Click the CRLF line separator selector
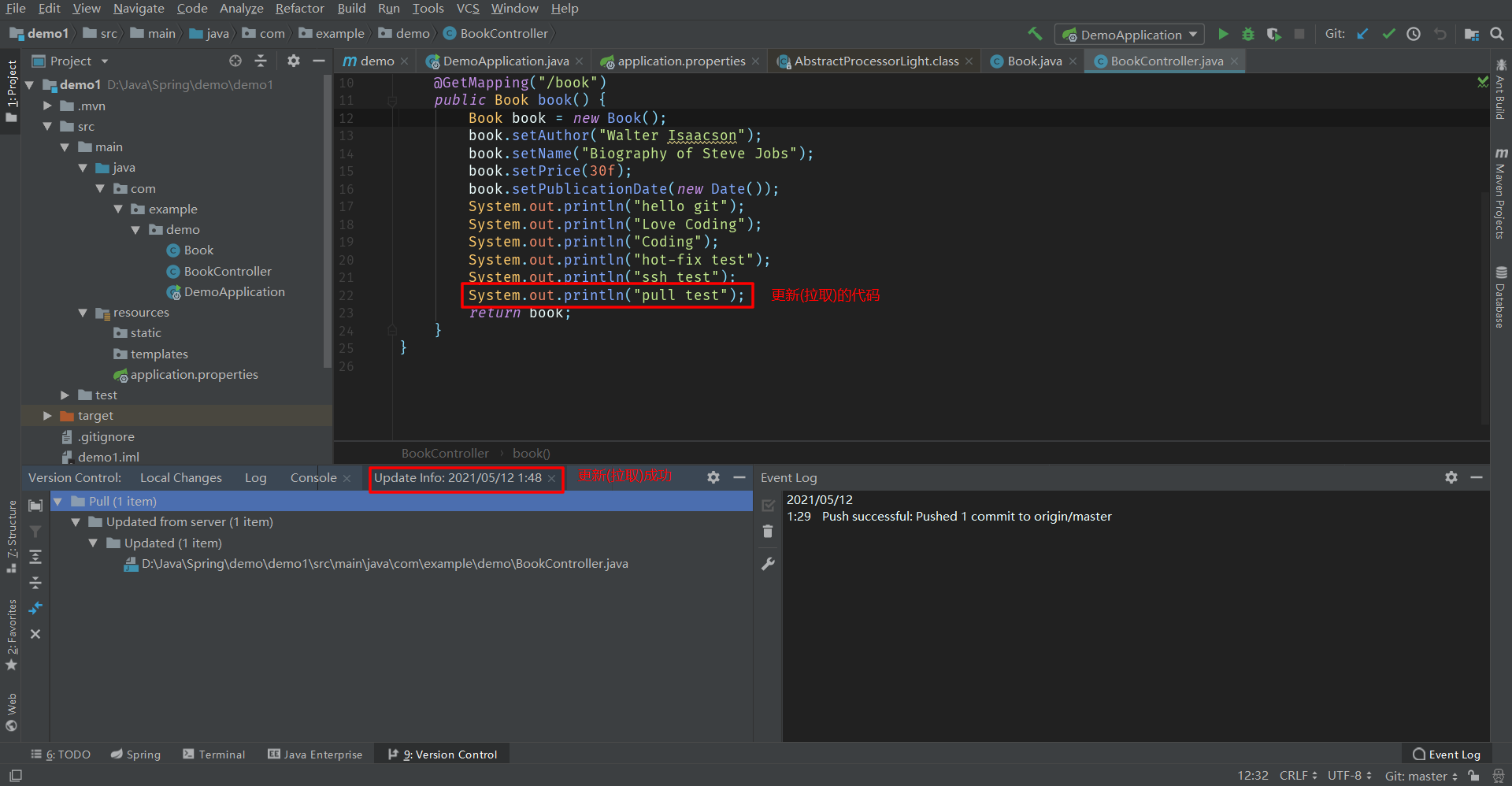Viewport: 1512px width, 786px height. click(x=1299, y=776)
